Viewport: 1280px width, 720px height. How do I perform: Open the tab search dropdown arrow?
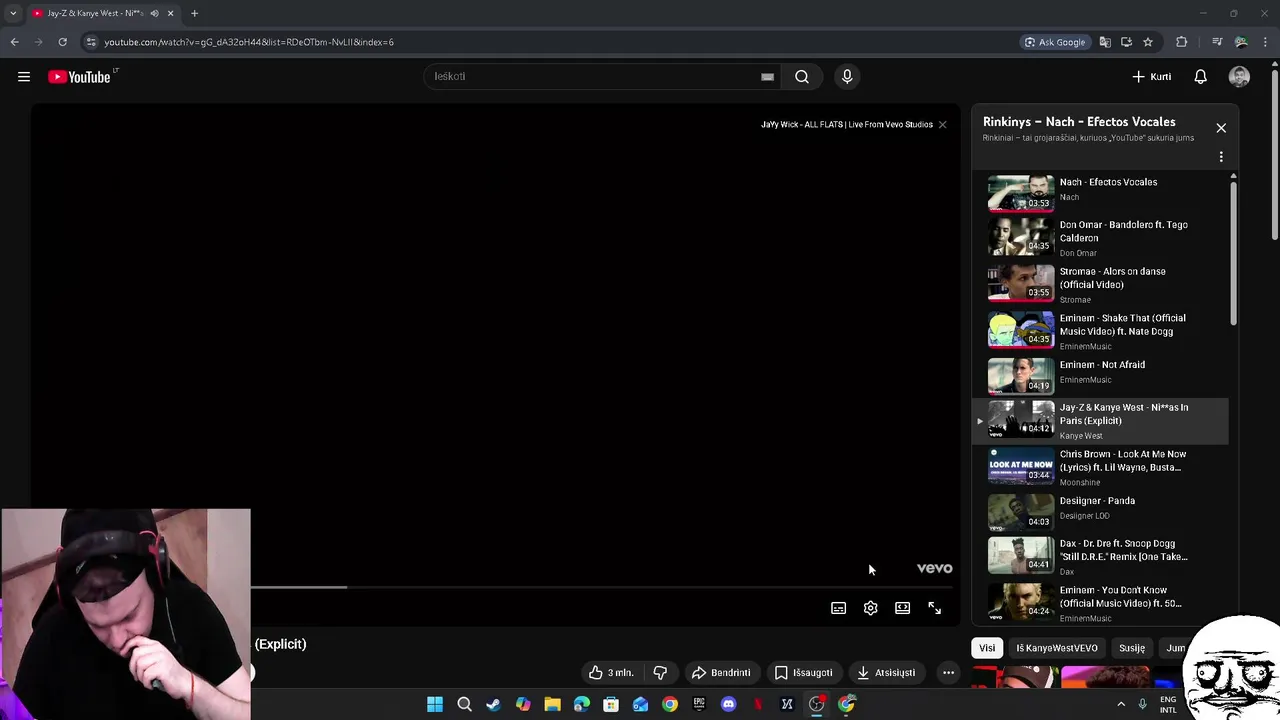pyautogui.click(x=13, y=13)
